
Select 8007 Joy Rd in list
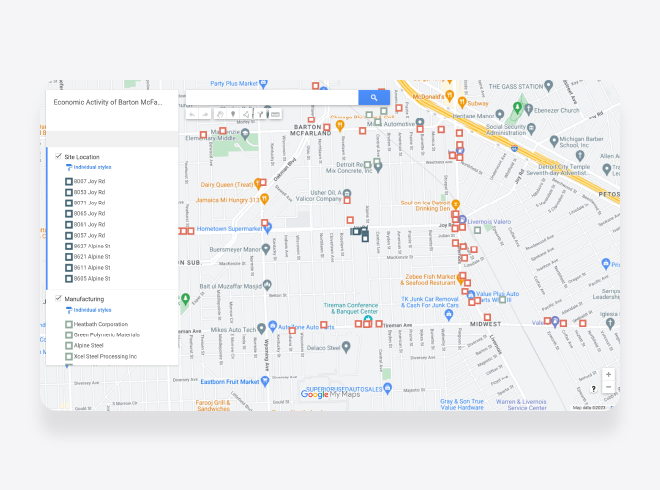pyautogui.click(x=89, y=181)
